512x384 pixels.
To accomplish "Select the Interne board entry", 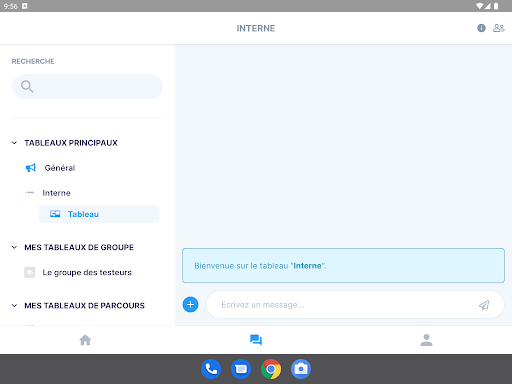I will click(x=56, y=193).
